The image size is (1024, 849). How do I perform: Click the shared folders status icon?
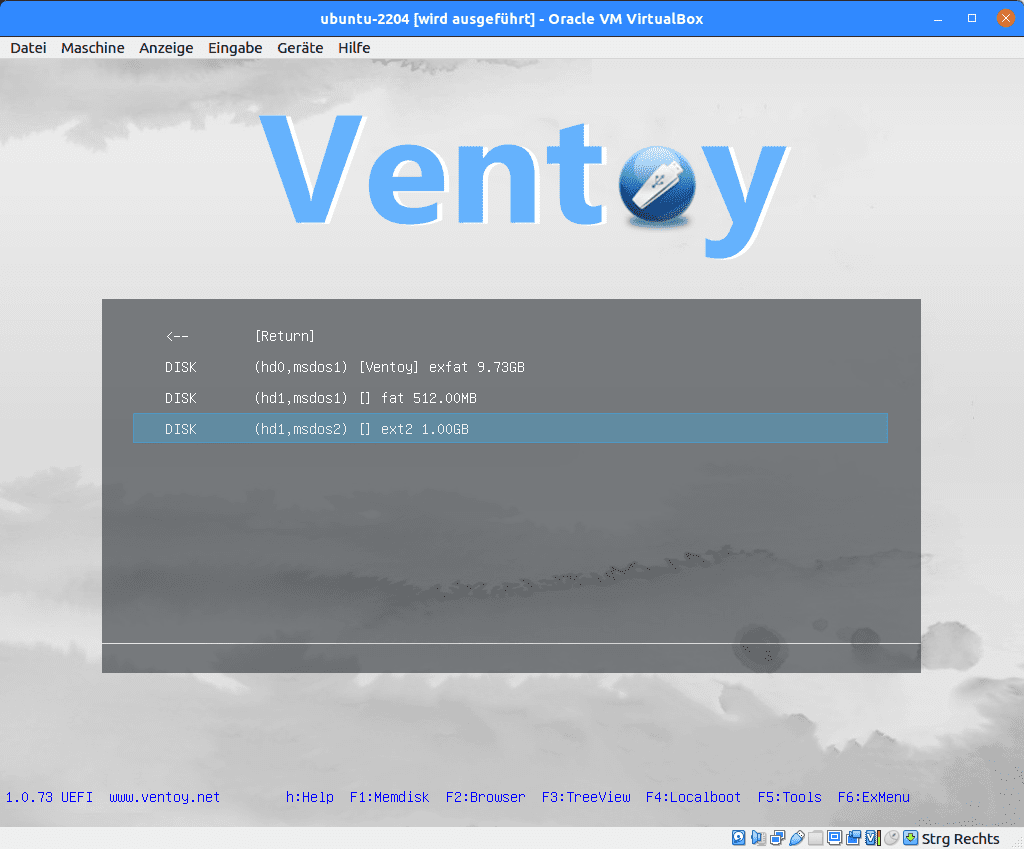pos(816,838)
